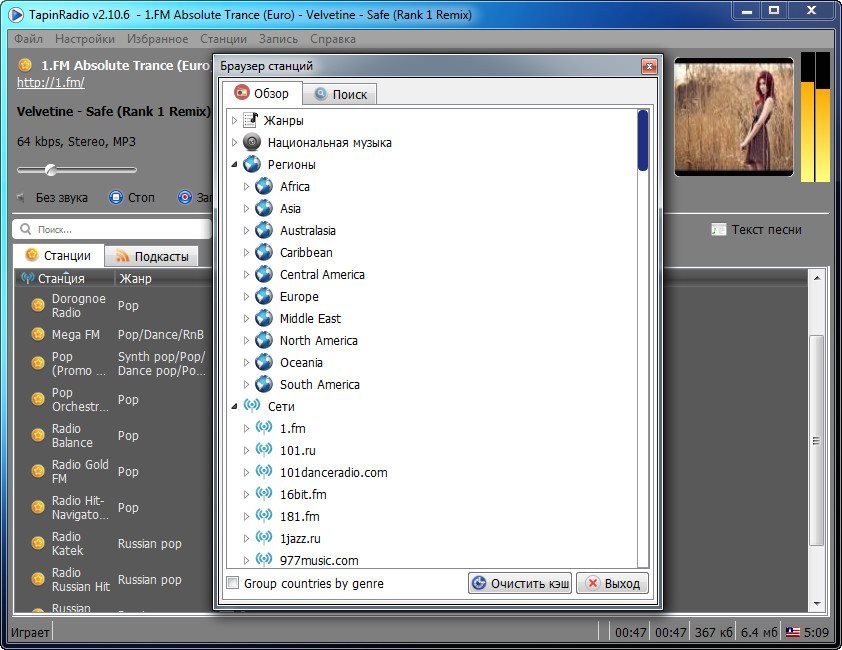Open the Избранное menu

point(157,39)
